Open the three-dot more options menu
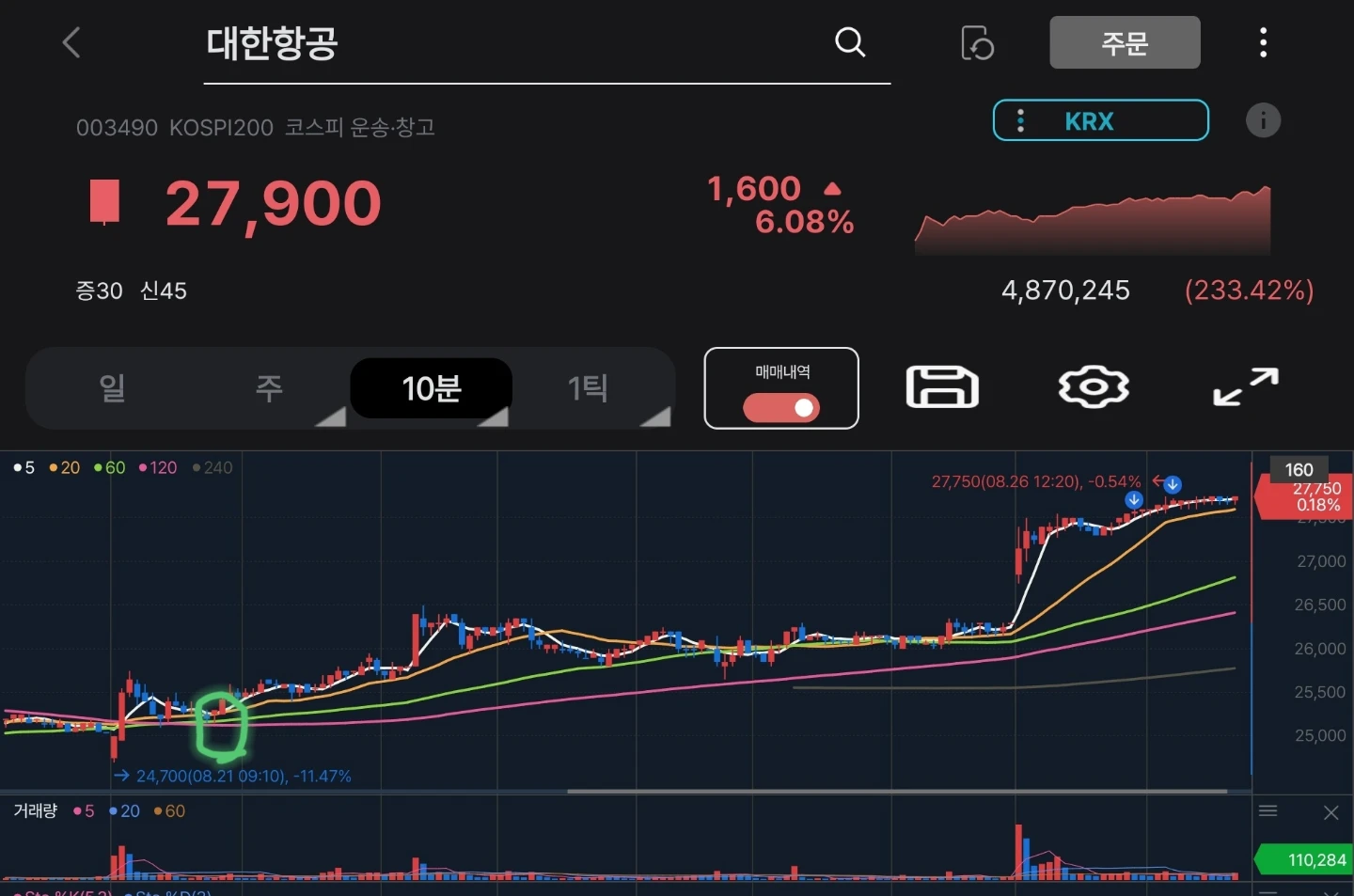Viewport: 1354px width, 896px height. pyautogui.click(x=1263, y=42)
